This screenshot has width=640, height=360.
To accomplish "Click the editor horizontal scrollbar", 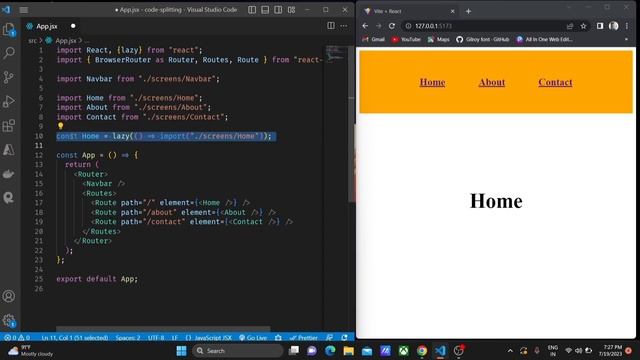I will [163, 329].
